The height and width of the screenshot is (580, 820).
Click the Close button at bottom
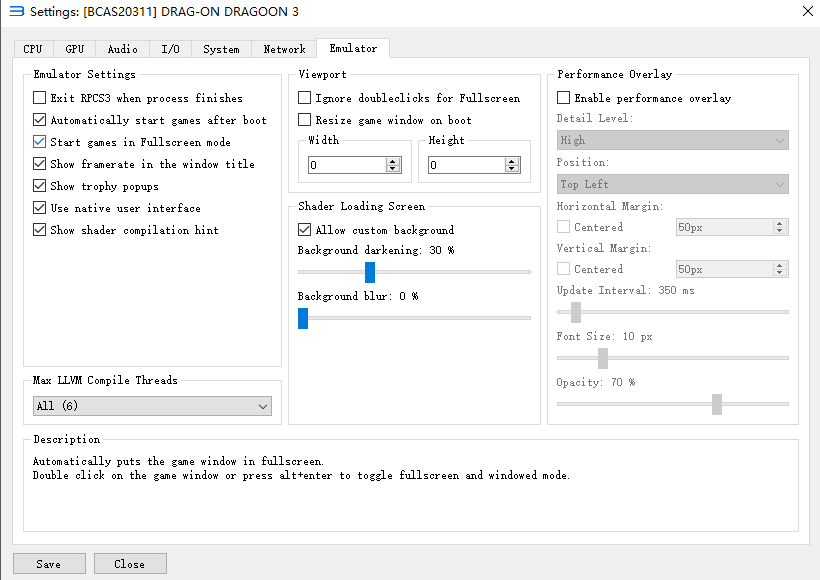[130, 564]
